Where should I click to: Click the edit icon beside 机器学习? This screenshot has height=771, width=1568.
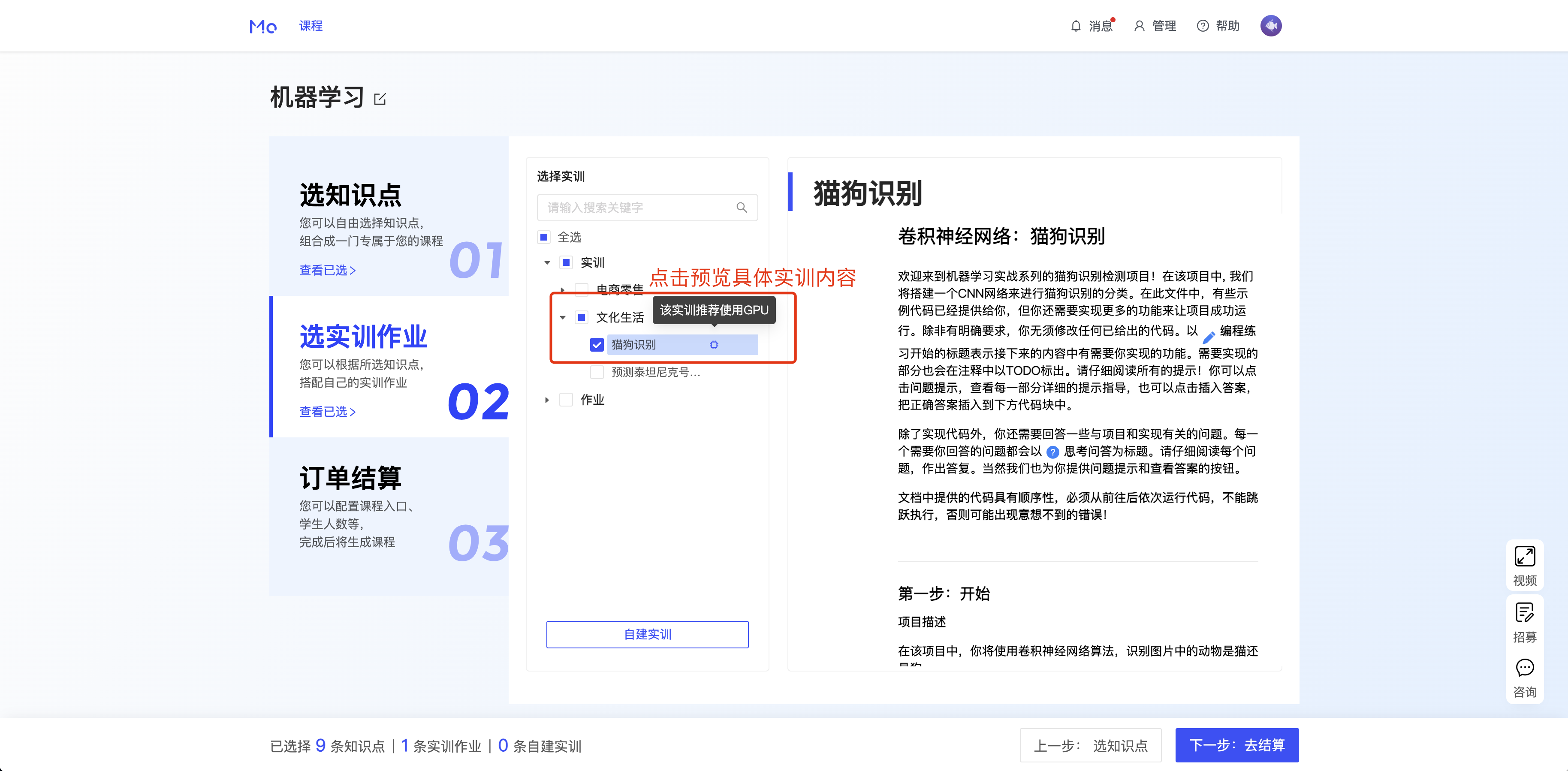[380, 99]
